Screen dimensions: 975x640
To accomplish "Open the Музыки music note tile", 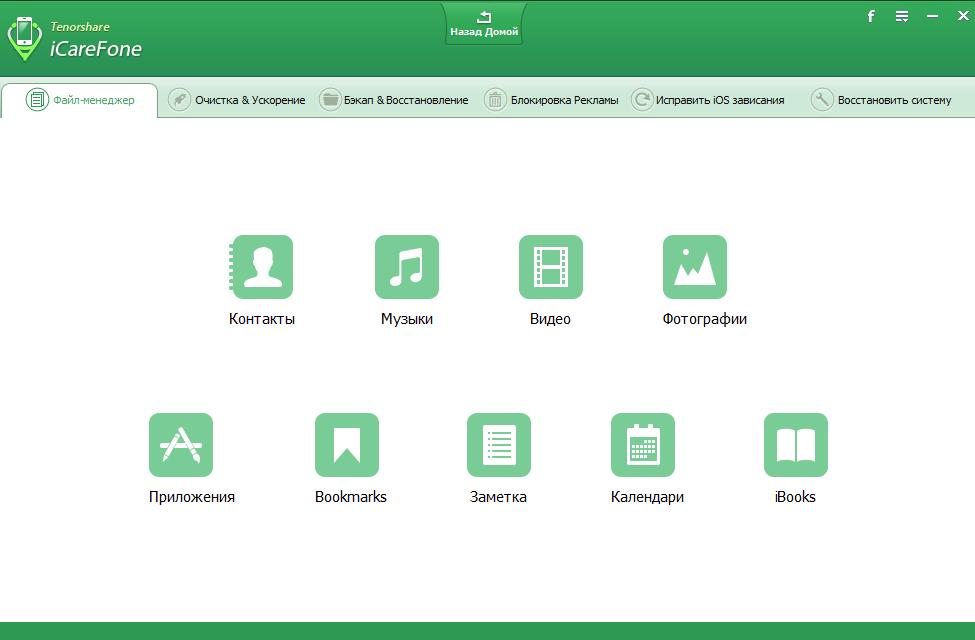I will (x=407, y=267).
